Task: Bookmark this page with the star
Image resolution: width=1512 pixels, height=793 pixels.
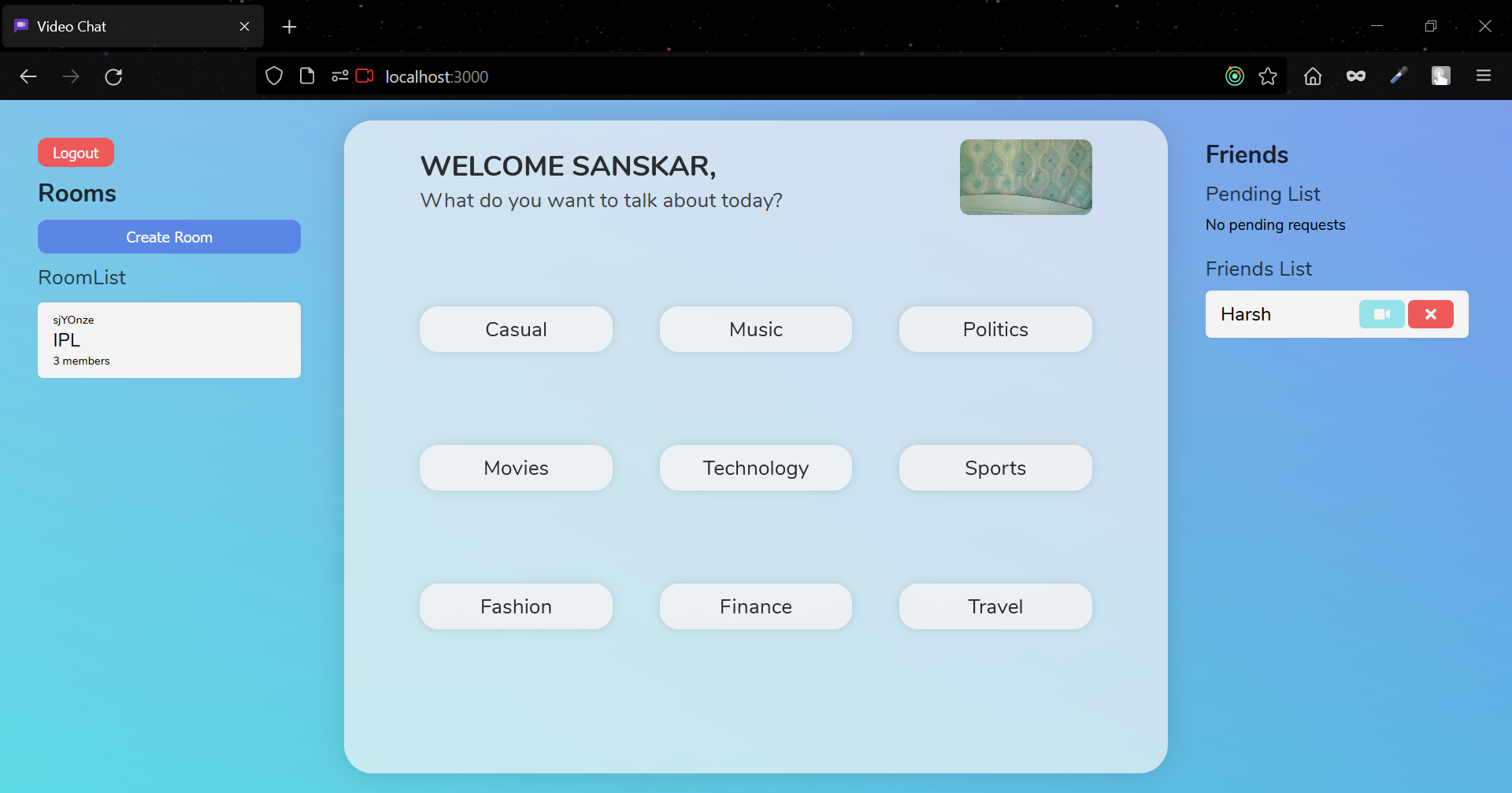Action: (x=1268, y=76)
